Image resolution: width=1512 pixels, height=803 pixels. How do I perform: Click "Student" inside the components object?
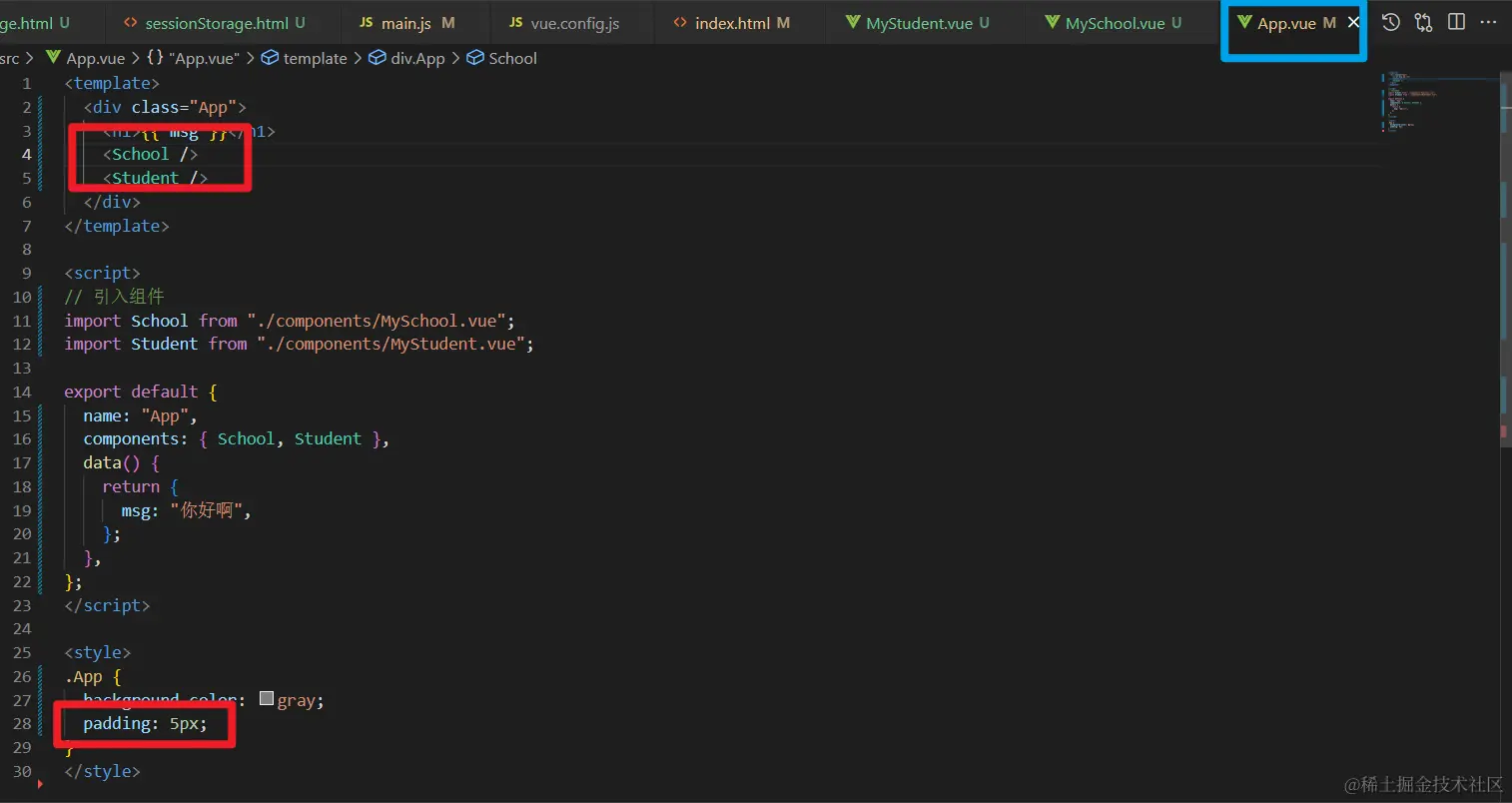(328, 438)
